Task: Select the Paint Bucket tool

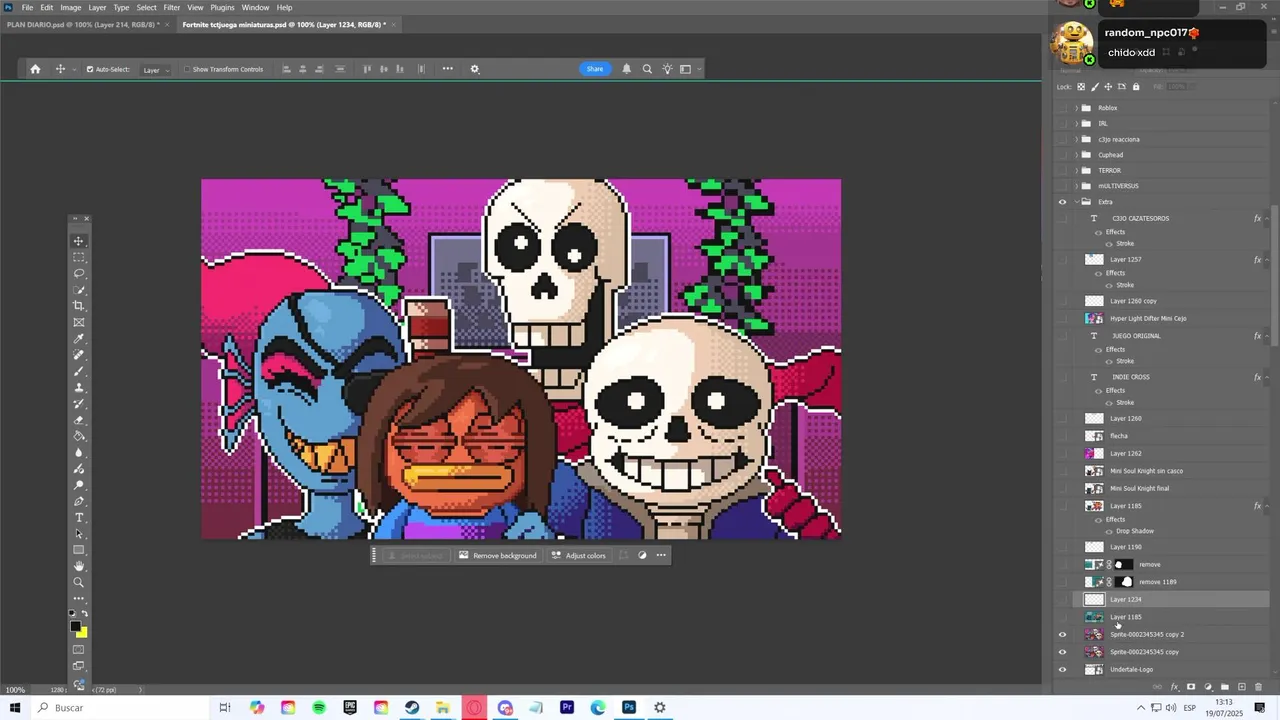Action: (79, 436)
